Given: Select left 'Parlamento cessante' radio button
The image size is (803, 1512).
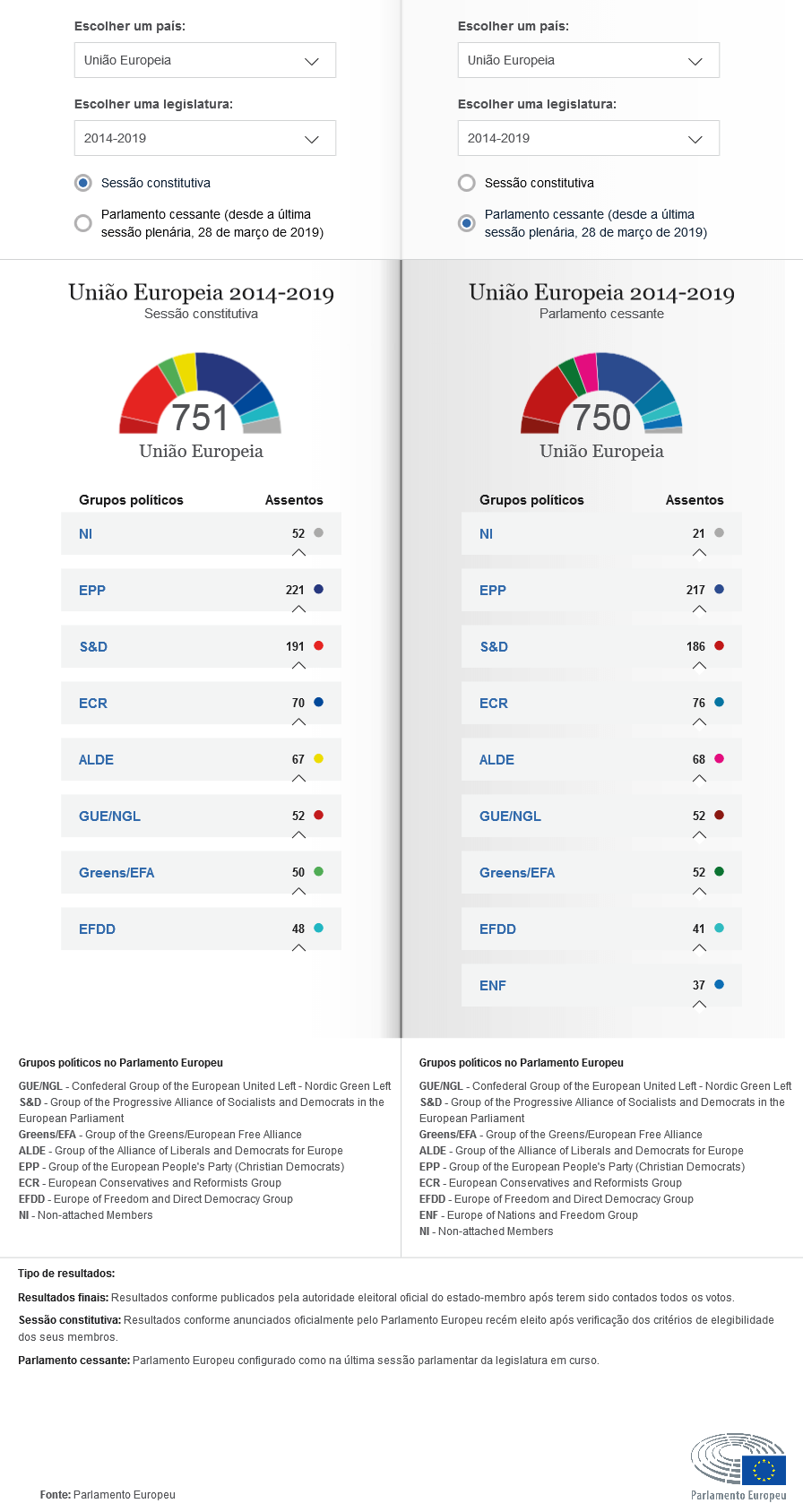Looking at the screenshot, I should [83, 223].
